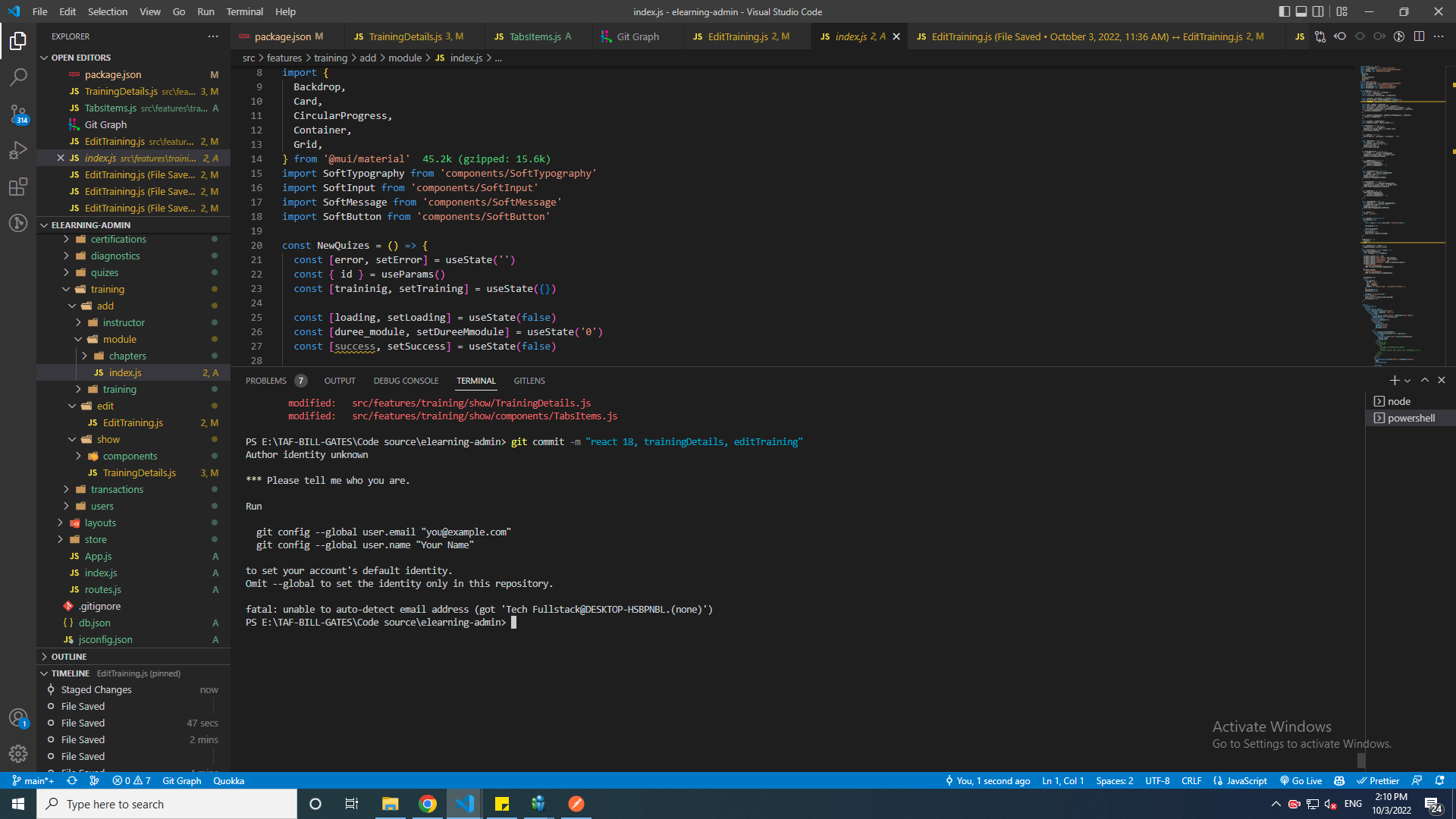The height and width of the screenshot is (819, 1456).
Task: Click the split editor right icon
Action: 1419,36
